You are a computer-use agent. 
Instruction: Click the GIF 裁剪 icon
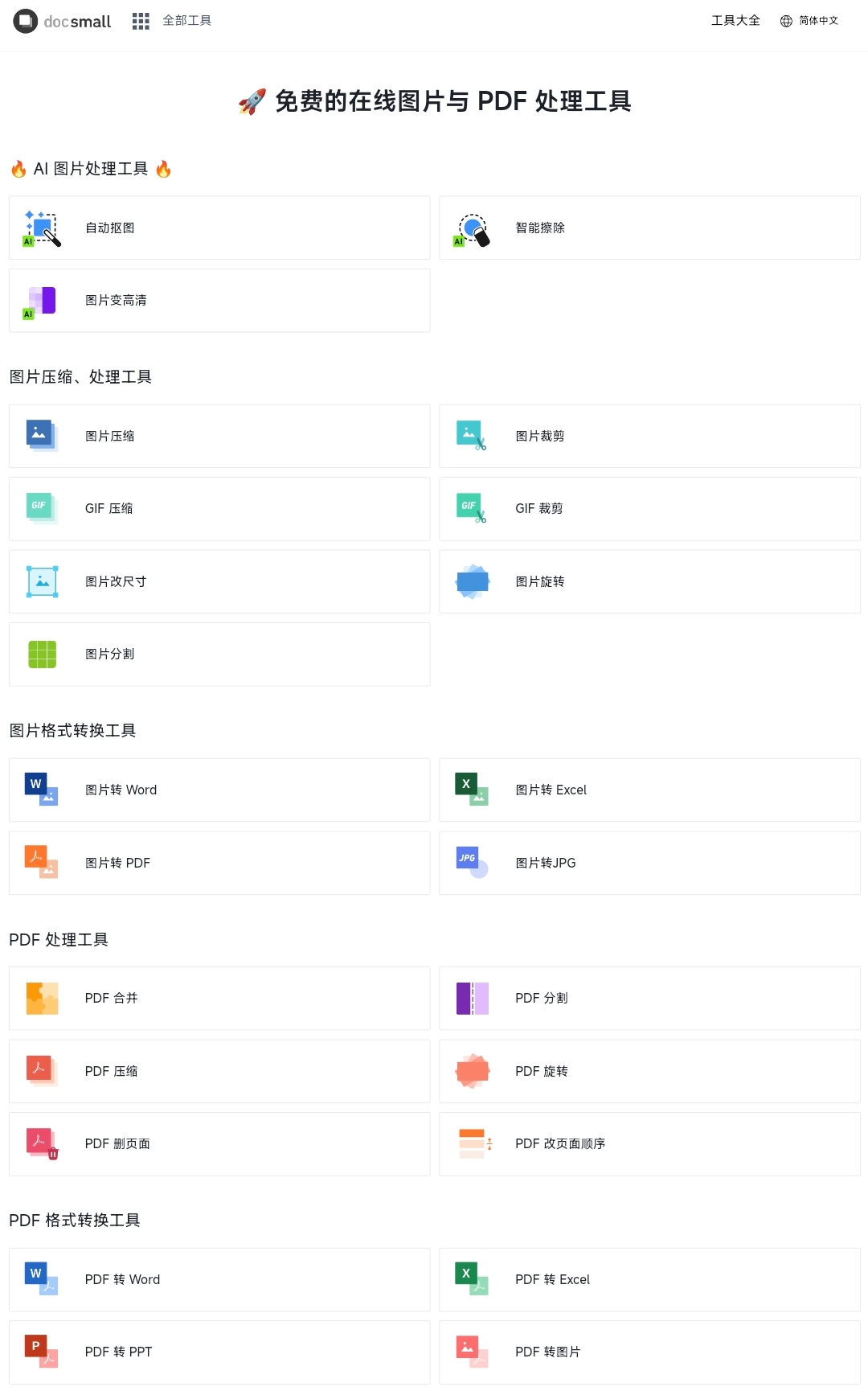coord(472,508)
